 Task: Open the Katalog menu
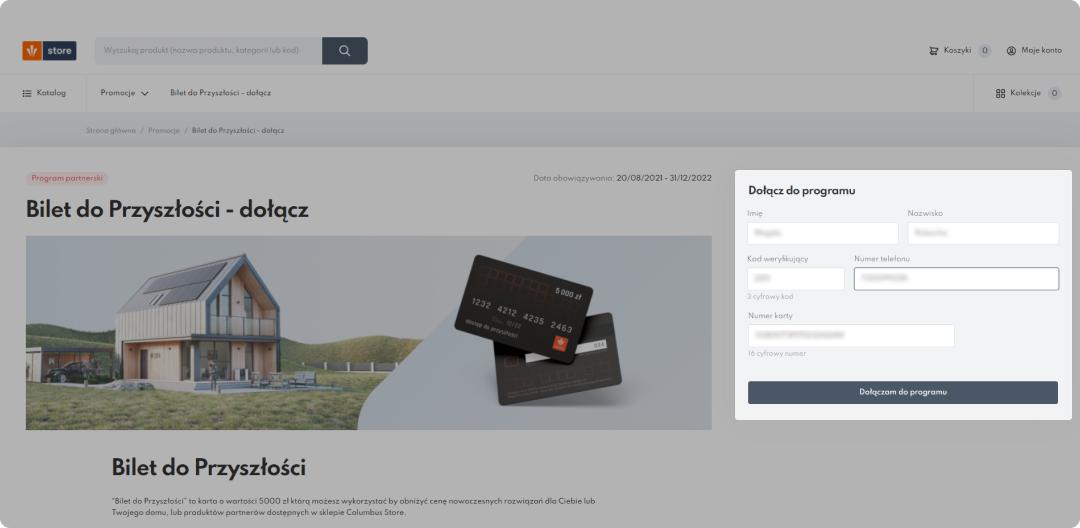[44, 93]
